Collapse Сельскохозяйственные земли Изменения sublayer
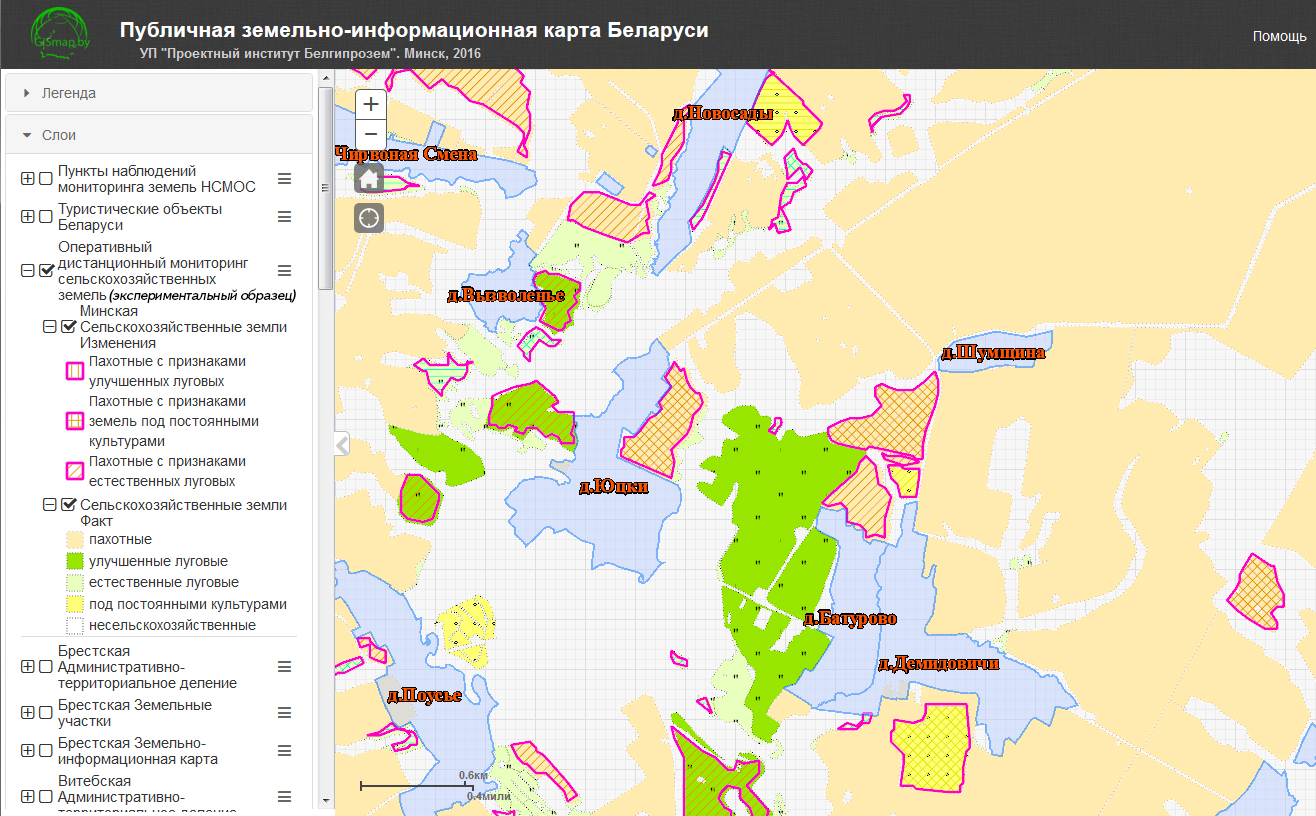The image size is (1316, 816). point(49,327)
